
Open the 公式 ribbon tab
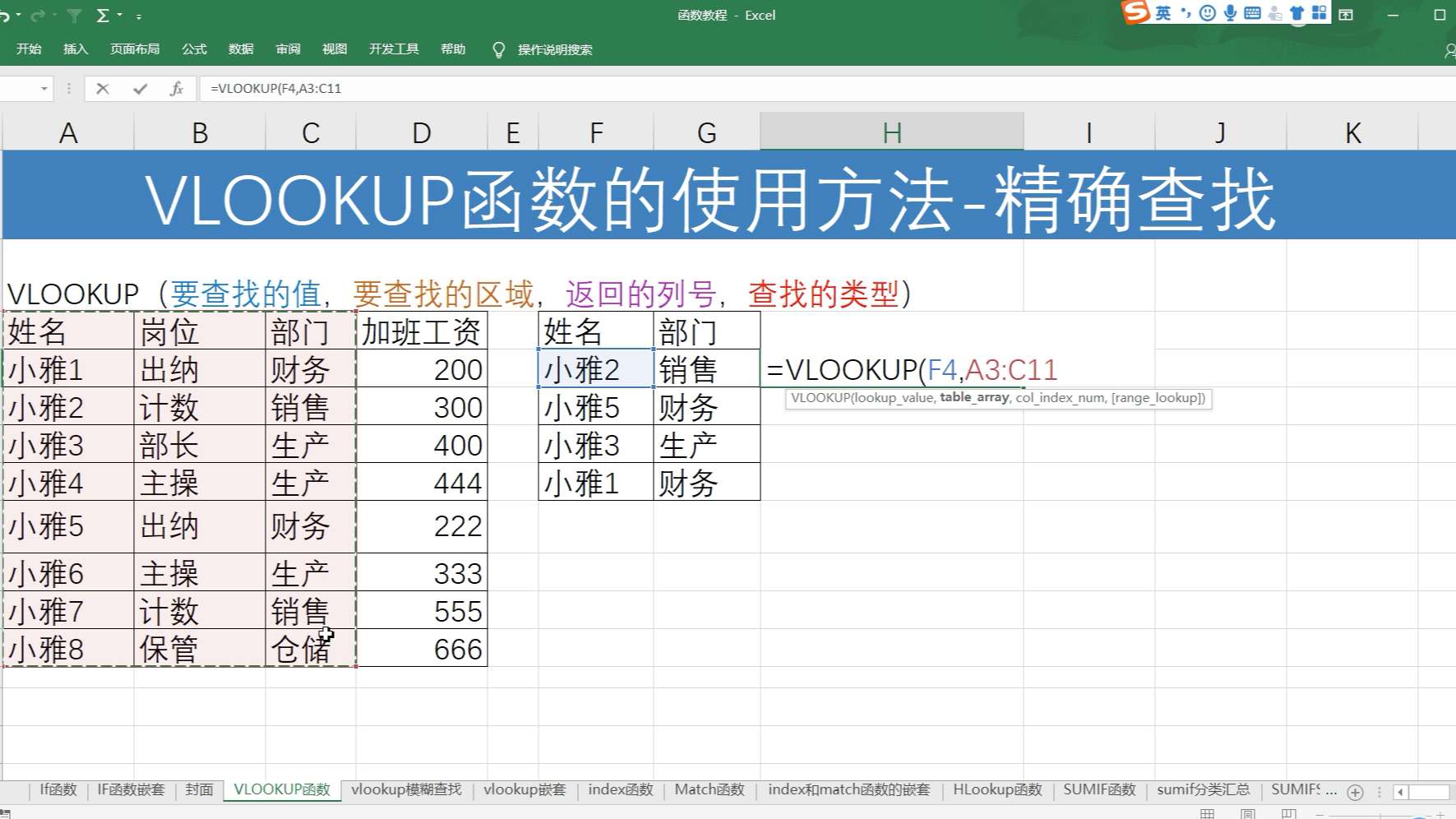194,49
